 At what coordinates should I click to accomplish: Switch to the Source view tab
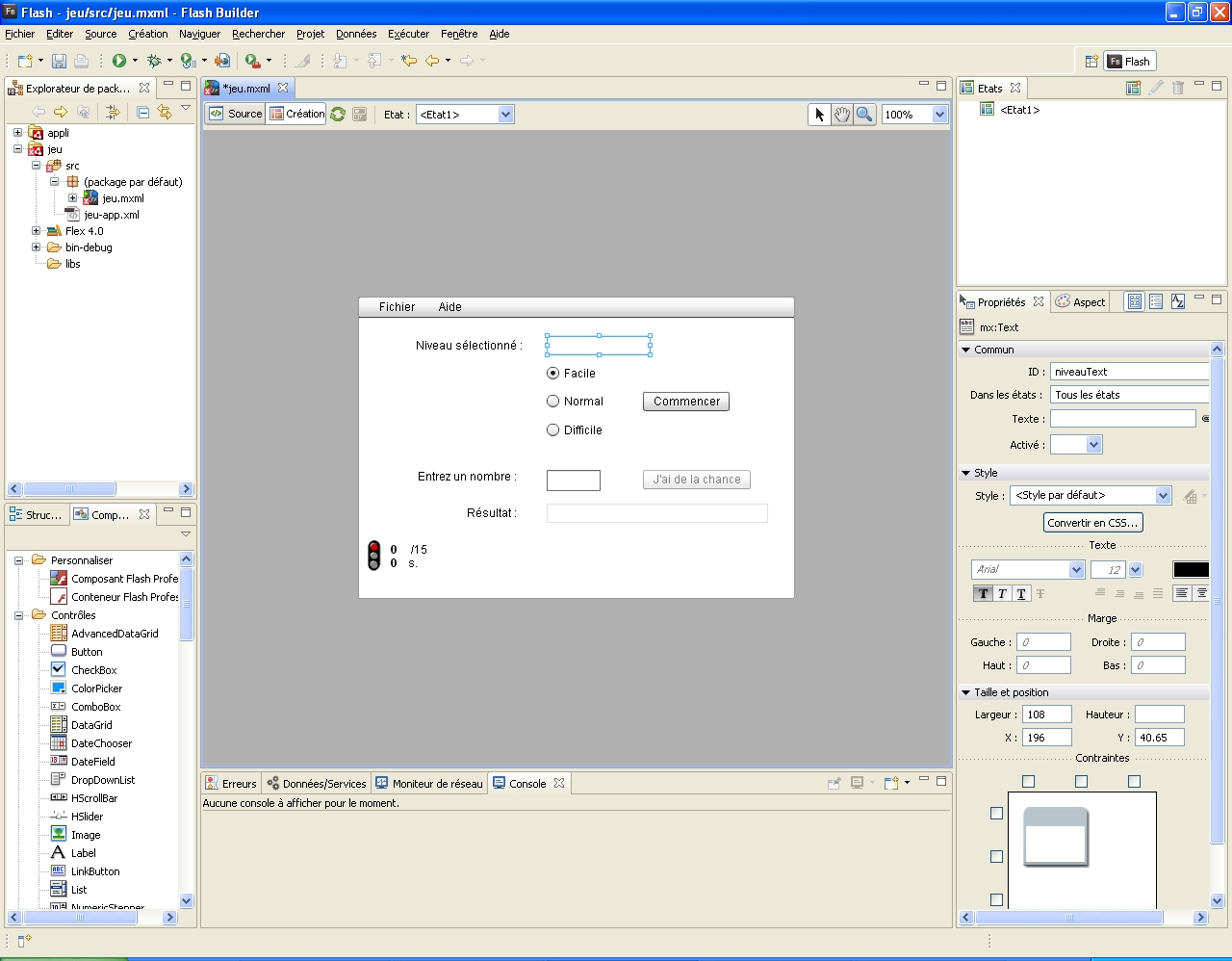coord(236,114)
